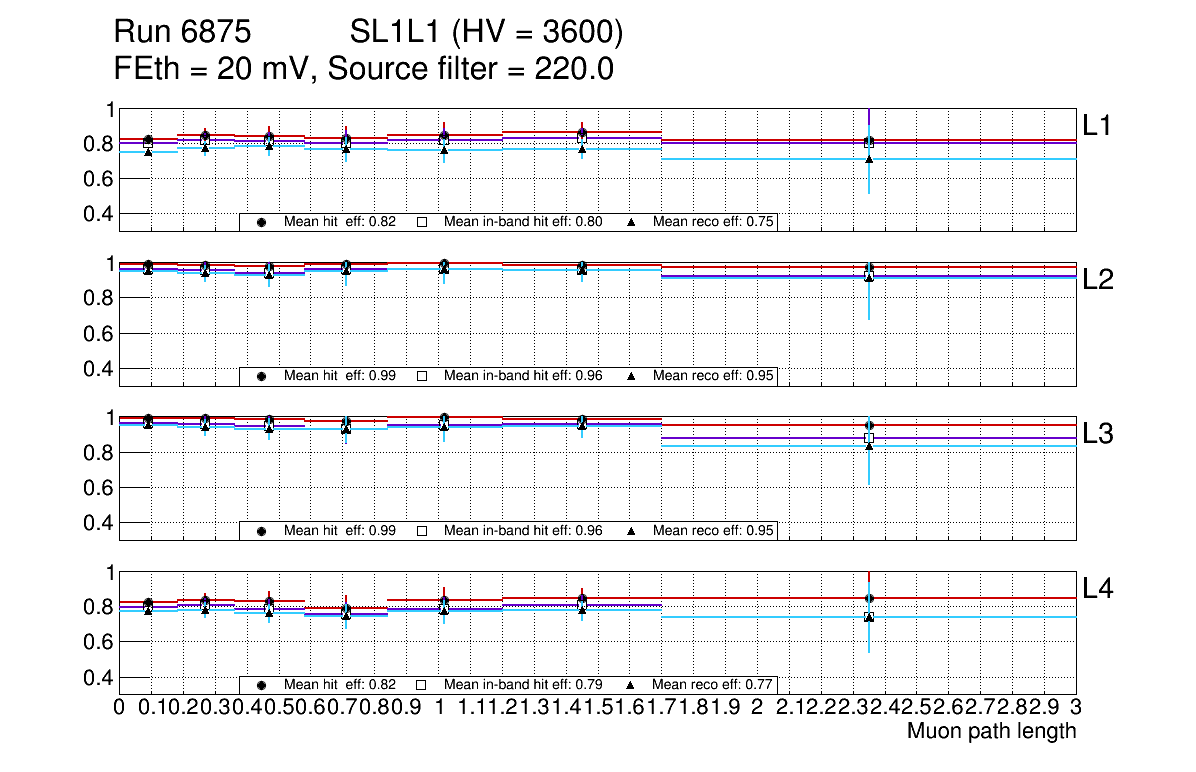
Task: Click the open square marker in L1 legend
Action: click(x=421, y=222)
